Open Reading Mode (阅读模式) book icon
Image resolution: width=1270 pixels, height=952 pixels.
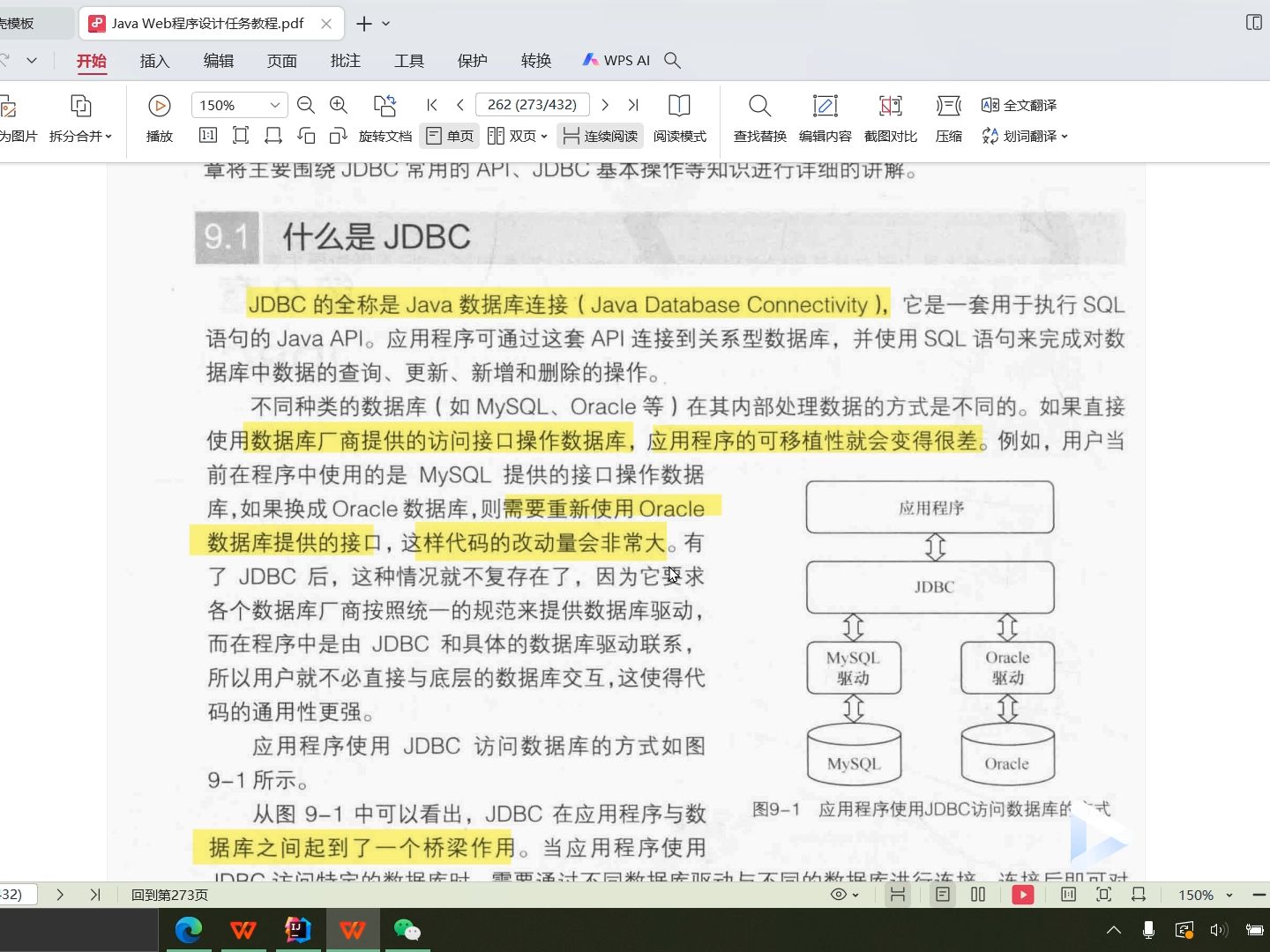click(x=679, y=106)
